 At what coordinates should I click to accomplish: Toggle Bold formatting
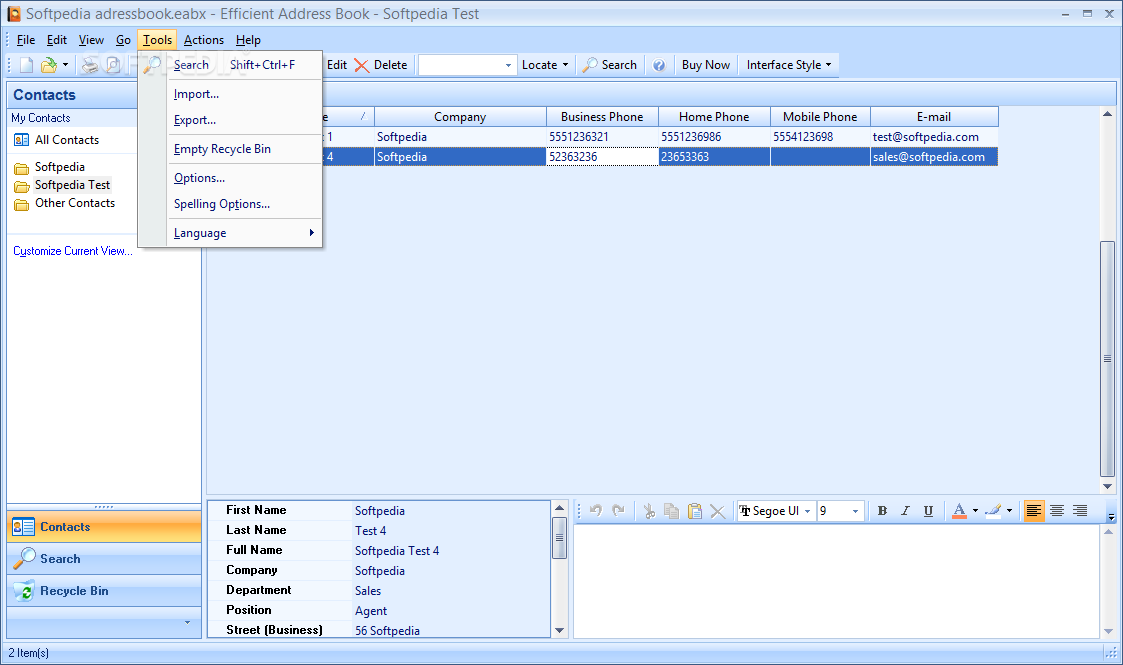pos(882,511)
